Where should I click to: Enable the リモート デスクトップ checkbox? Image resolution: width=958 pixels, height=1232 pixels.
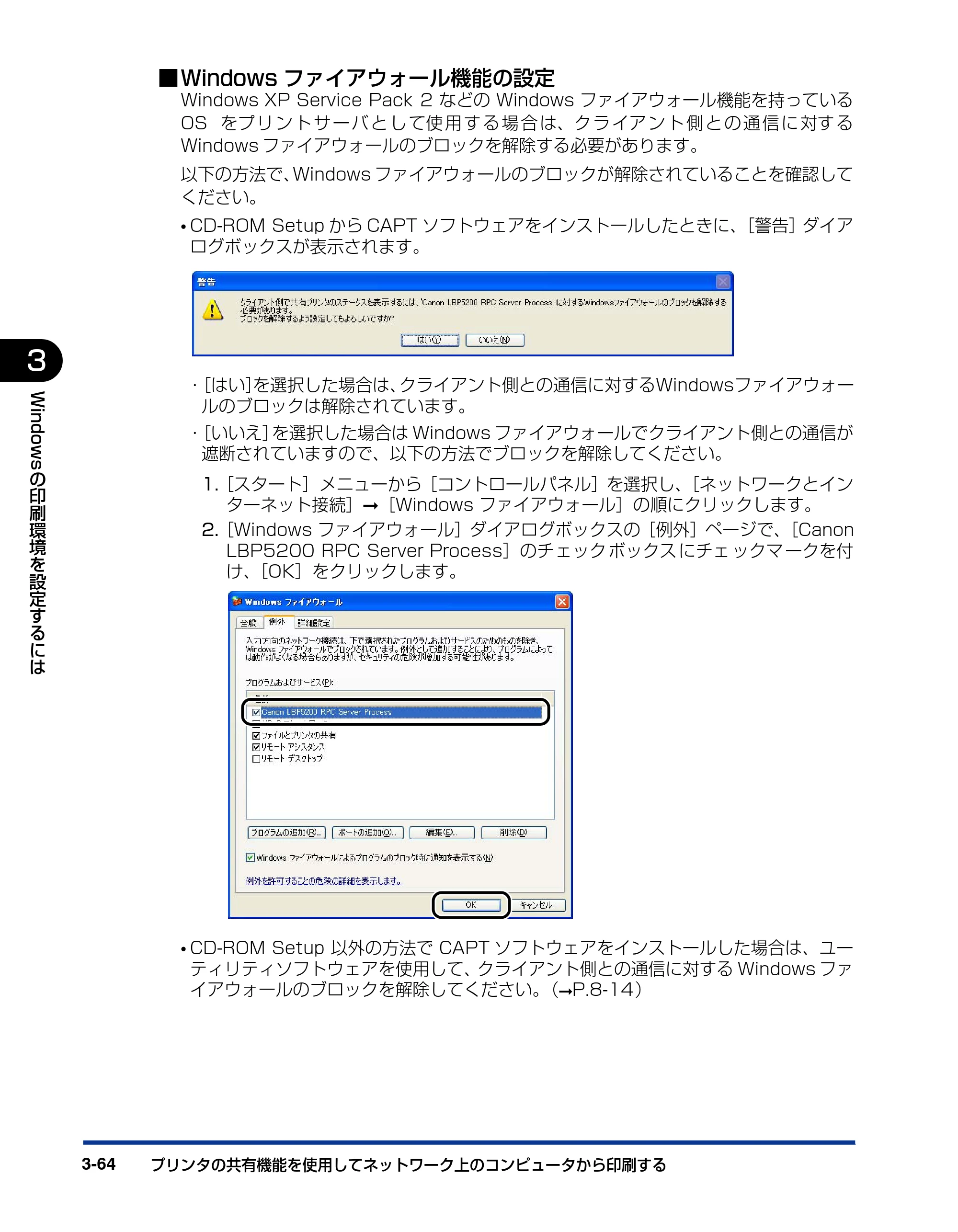(x=256, y=759)
